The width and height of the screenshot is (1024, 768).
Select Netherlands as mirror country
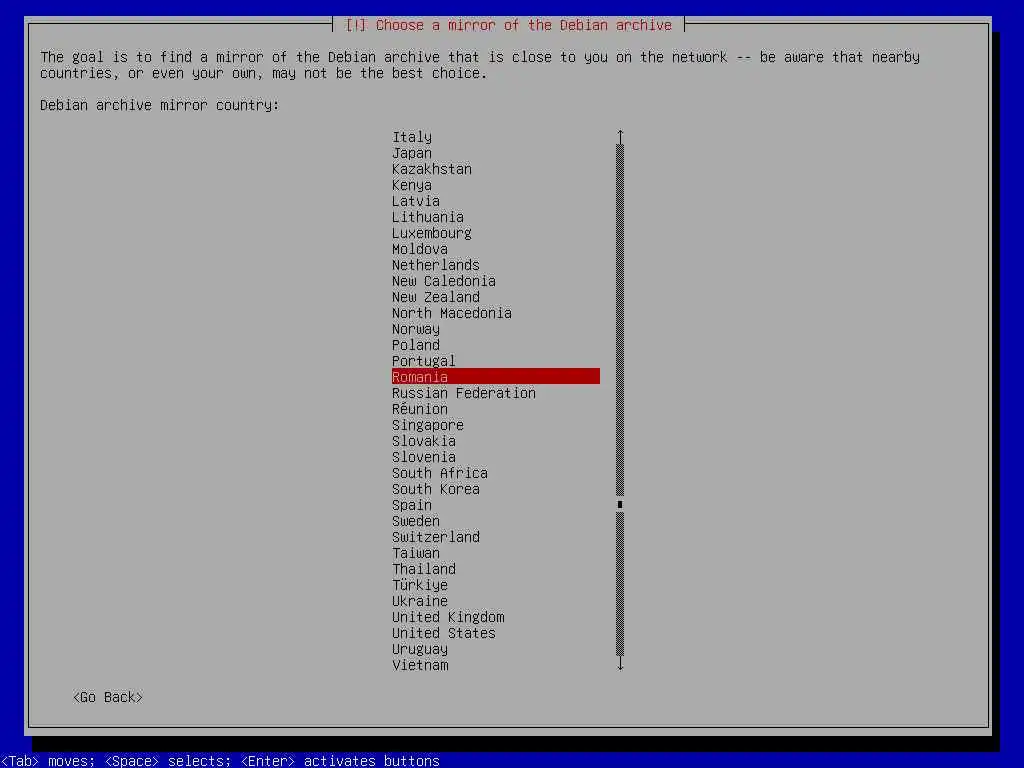(x=436, y=265)
